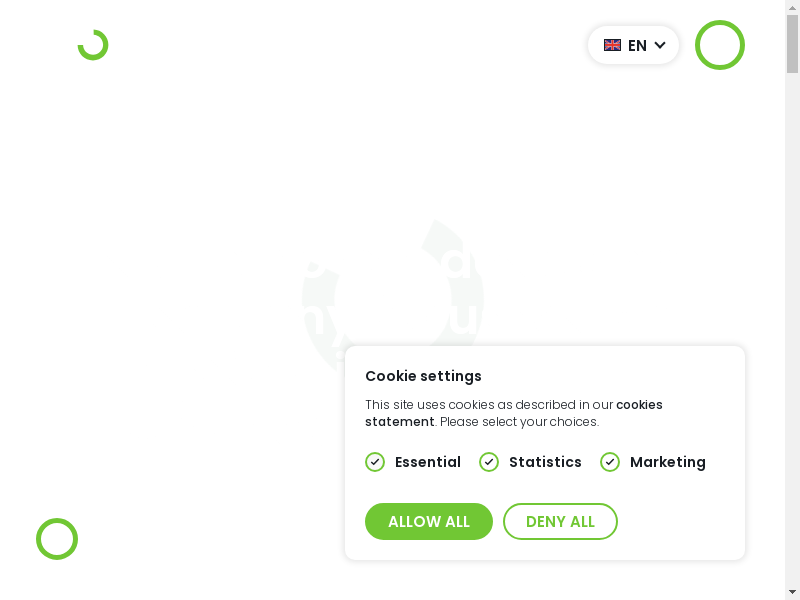
Task: Click the green circle widget at bottom left
Action: tap(57, 539)
